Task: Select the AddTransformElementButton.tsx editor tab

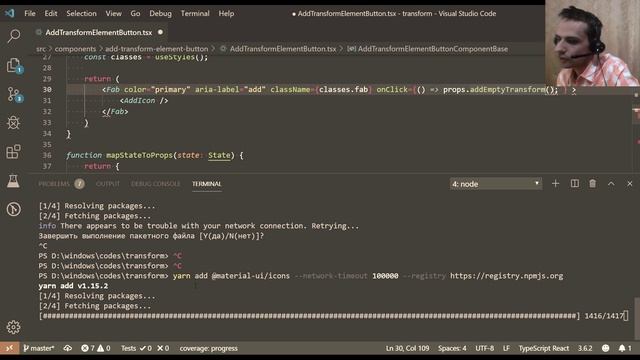Action: click(x=100, y=32)
